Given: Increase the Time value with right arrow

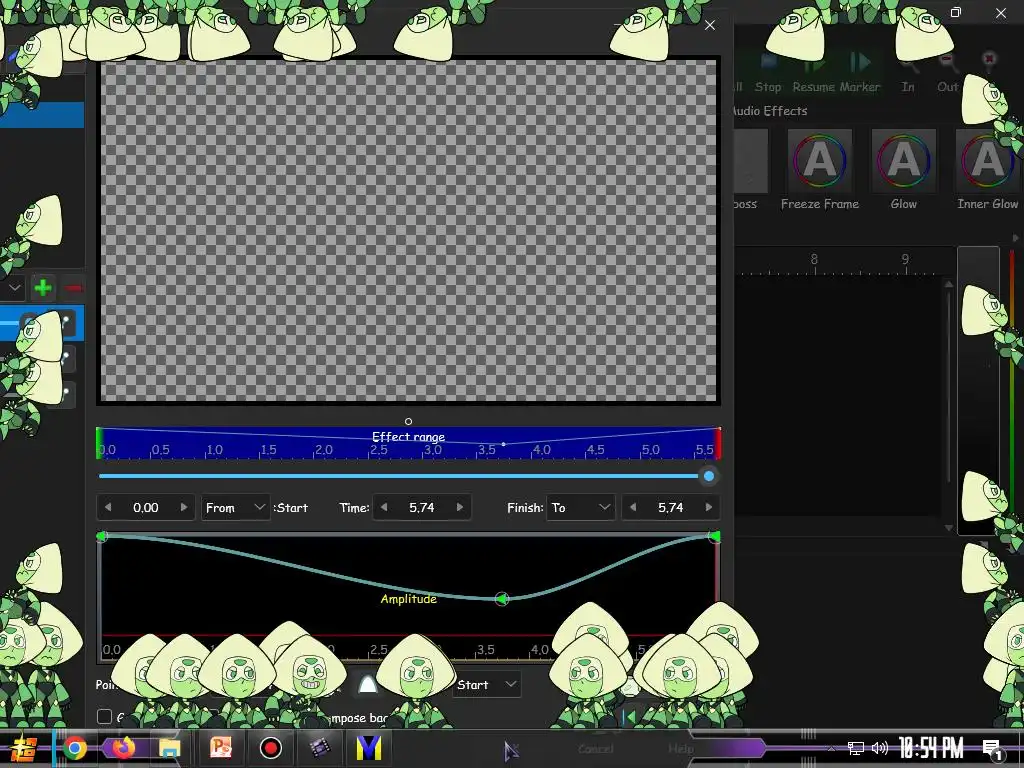Looking at the screenshot, I should (460, 507).
